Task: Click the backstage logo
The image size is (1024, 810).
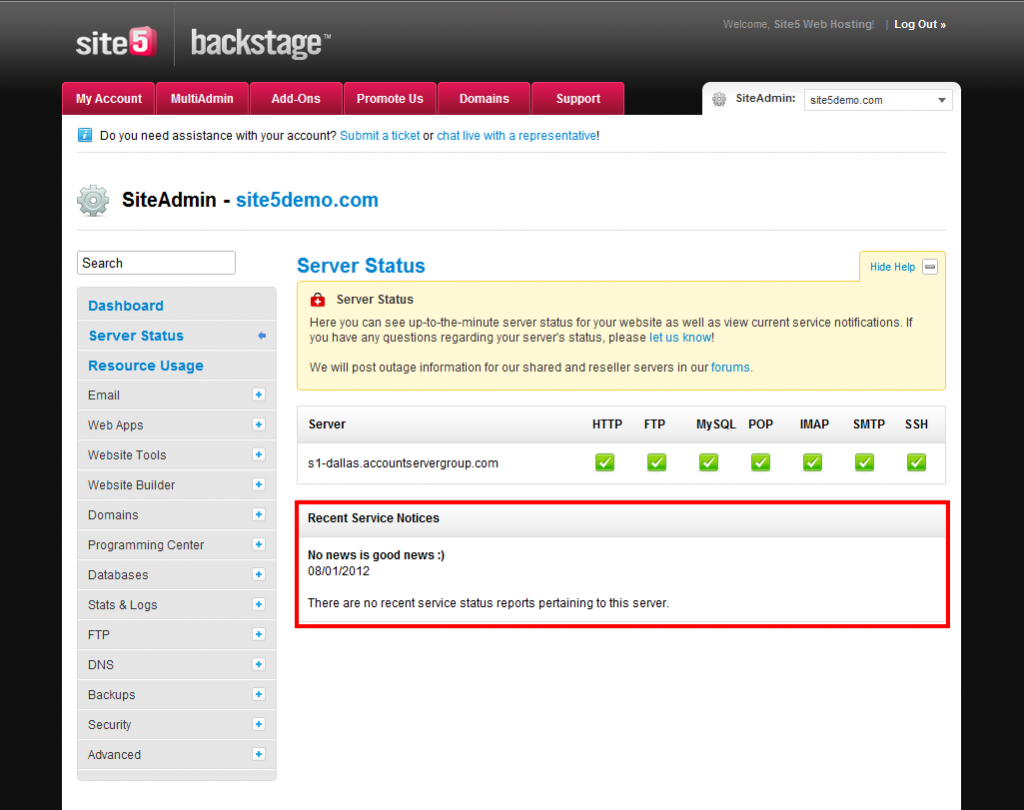Action: [260, 43]
